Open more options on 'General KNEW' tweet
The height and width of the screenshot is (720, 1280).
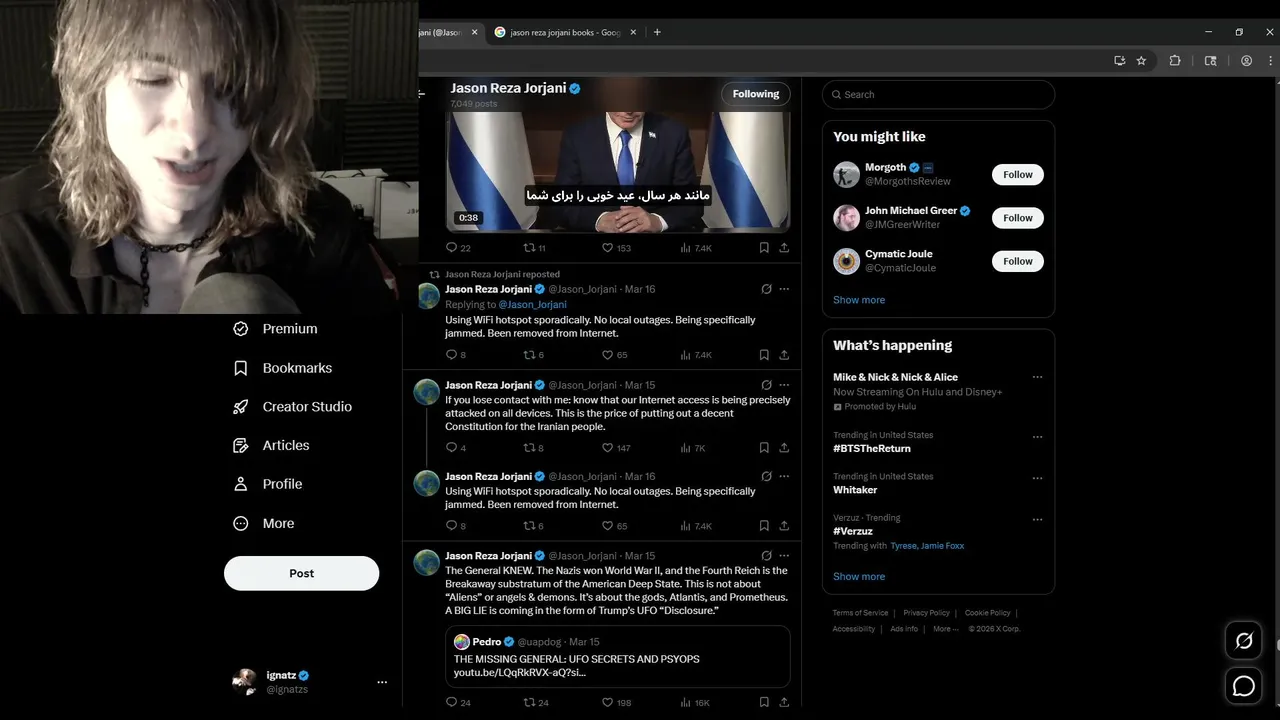784,556
